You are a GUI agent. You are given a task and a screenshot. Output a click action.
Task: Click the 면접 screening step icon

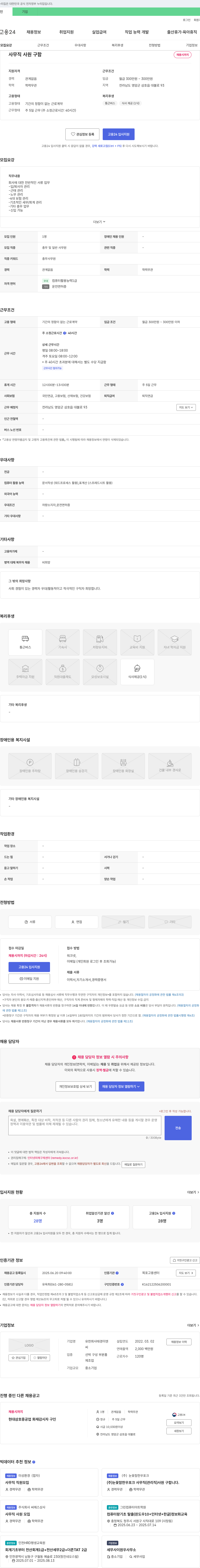pos(77,922)
